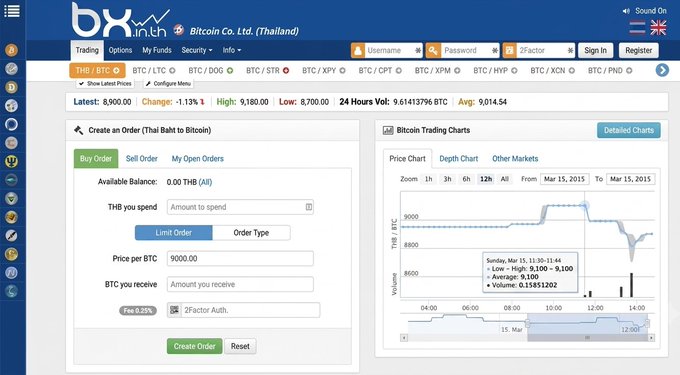Click the calculator icon in THB spend field

[308, 207]
